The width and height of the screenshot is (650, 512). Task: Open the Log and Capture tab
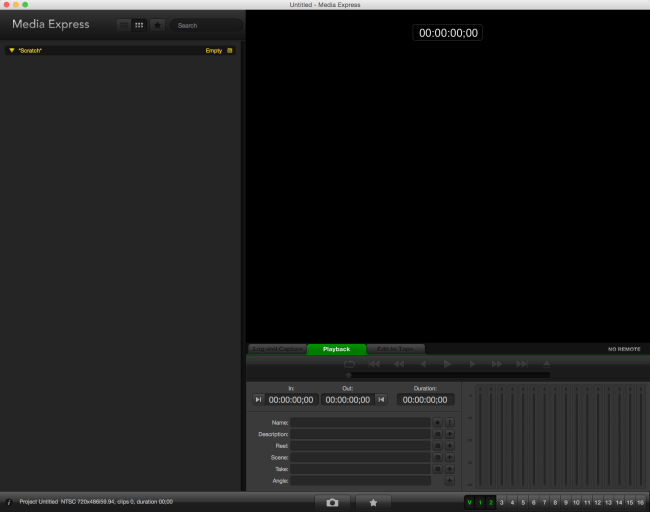pos(278,349)
